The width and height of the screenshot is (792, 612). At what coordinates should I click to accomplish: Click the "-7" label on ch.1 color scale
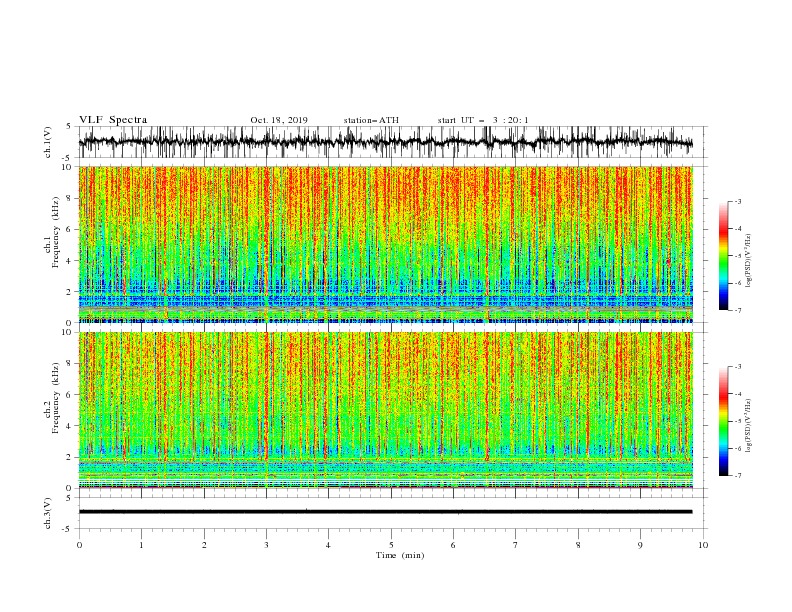737,310
